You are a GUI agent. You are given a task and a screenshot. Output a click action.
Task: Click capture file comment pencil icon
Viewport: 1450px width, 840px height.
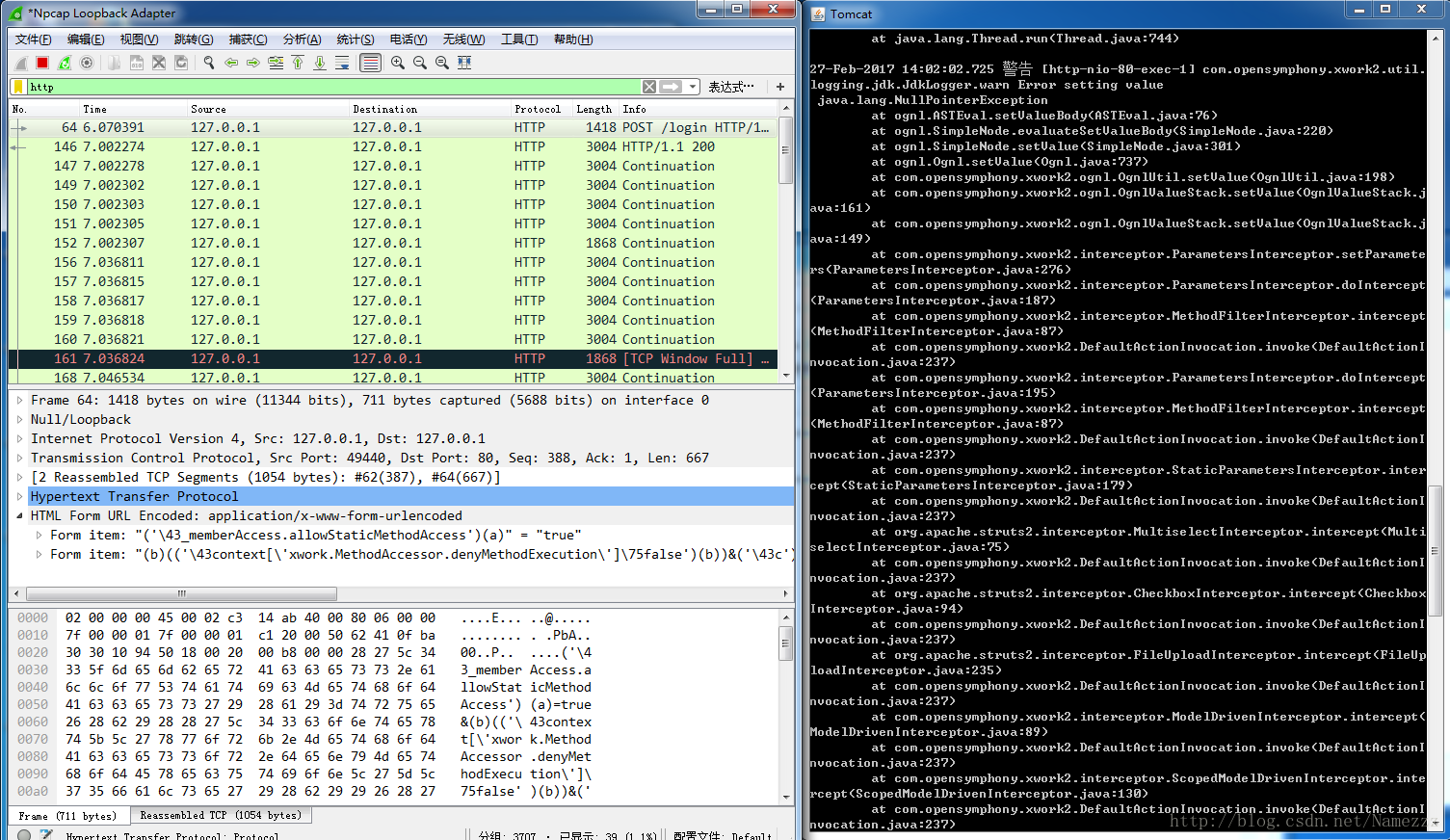(x=46, y=835)
